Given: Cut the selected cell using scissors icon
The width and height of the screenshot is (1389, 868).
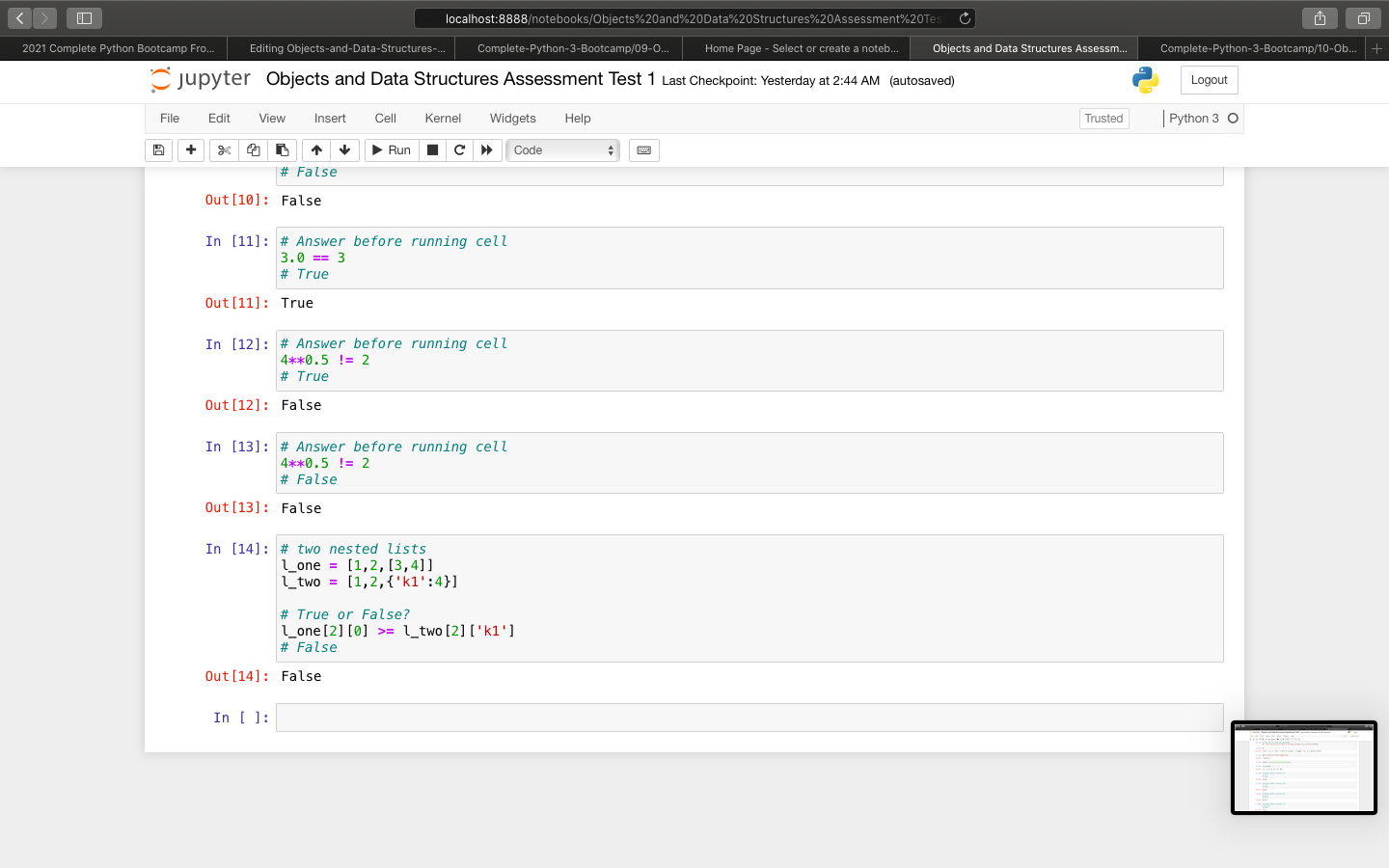Looking at the screenshot, I should 223,149.
